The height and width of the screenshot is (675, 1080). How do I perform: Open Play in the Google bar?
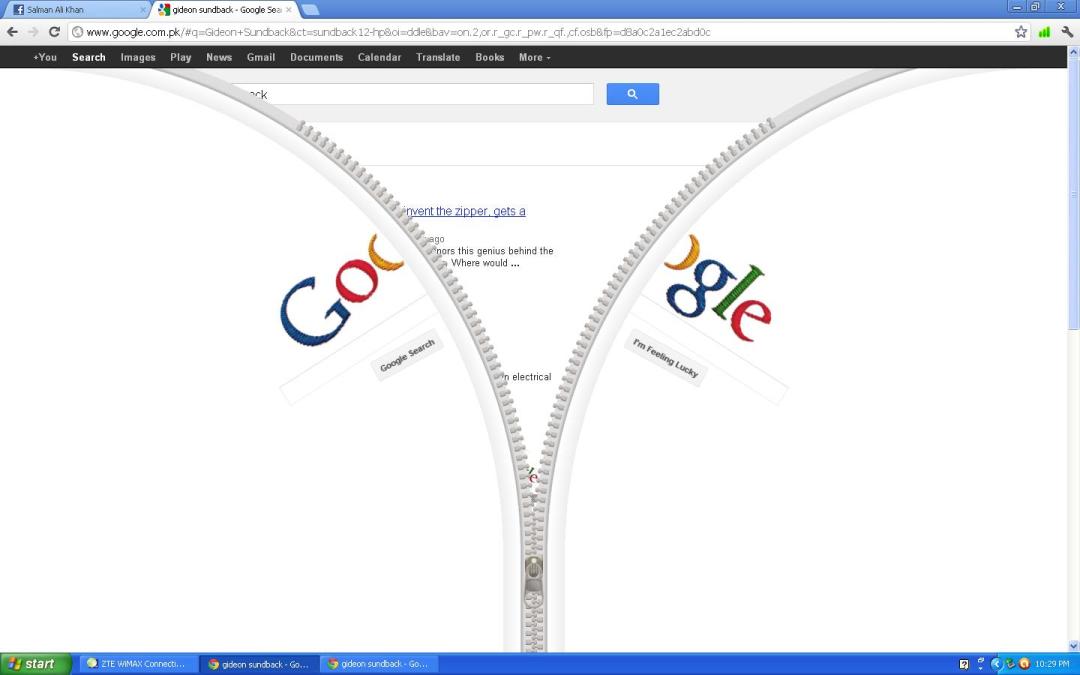[180, 57]
